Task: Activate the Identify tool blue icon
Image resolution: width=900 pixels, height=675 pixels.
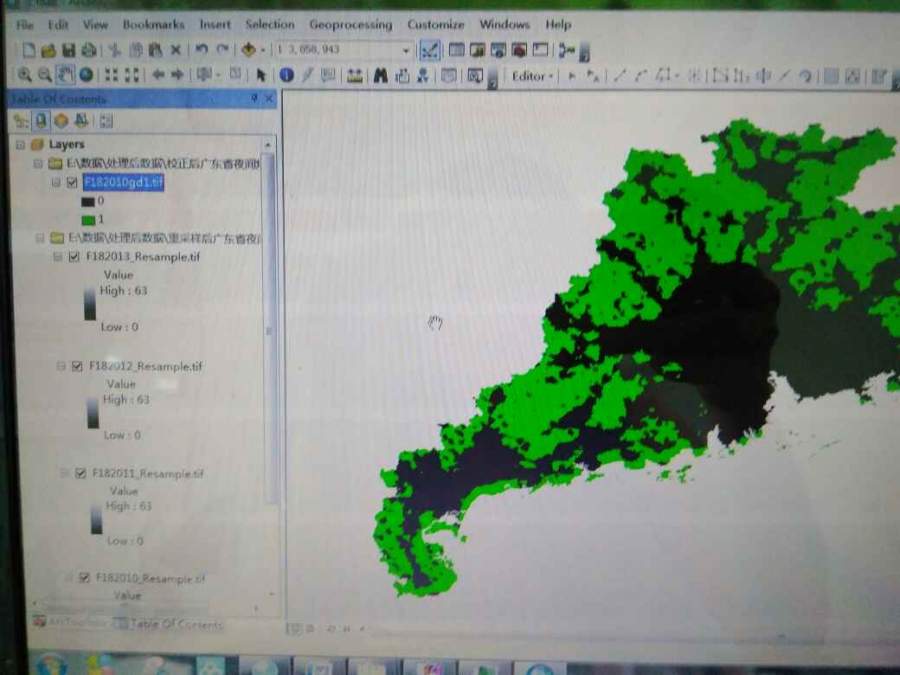Action: click(x=286, y=75)
